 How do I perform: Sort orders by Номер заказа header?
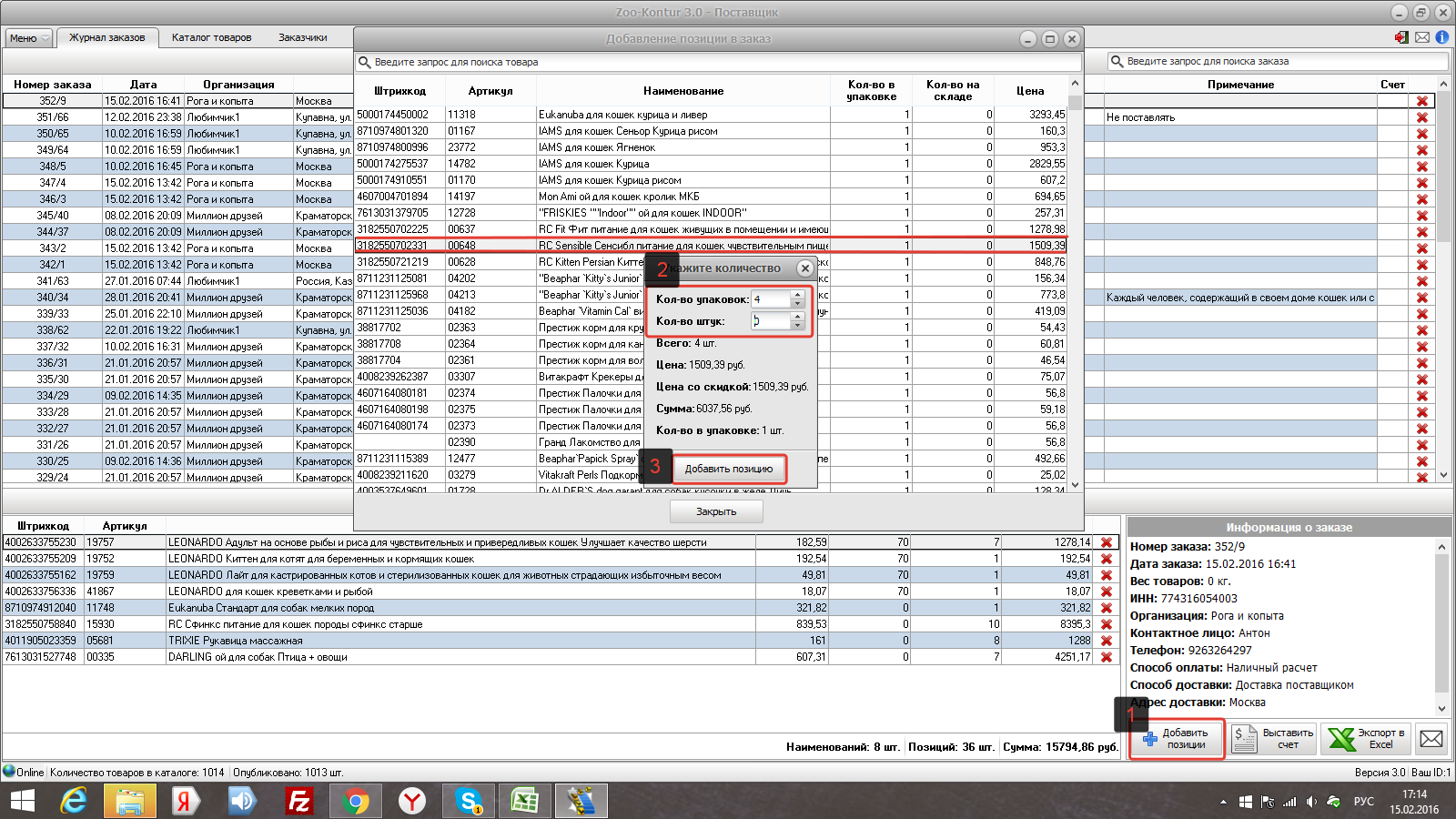coord(53,85)
